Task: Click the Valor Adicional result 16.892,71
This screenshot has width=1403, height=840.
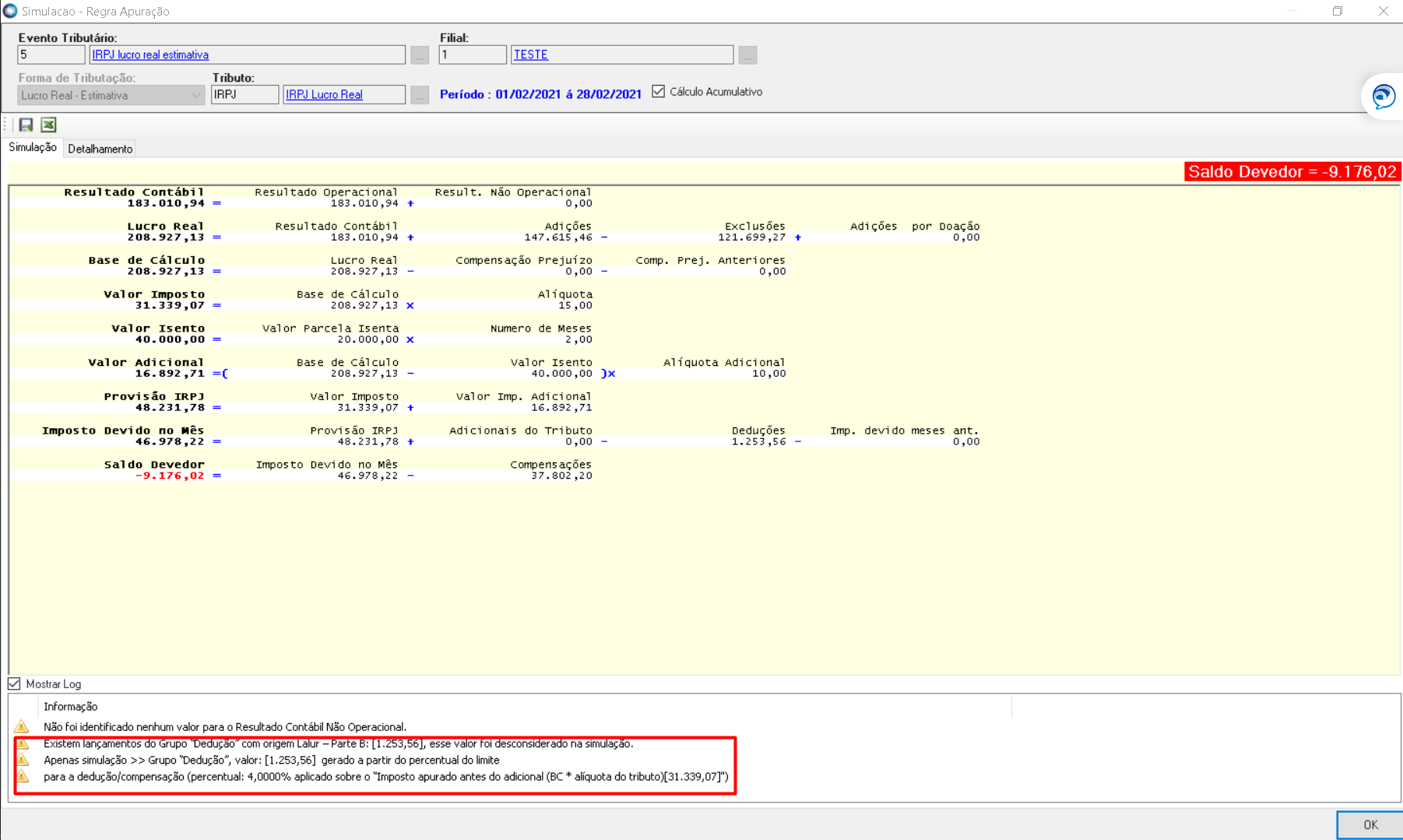Action: pos(170,374)
